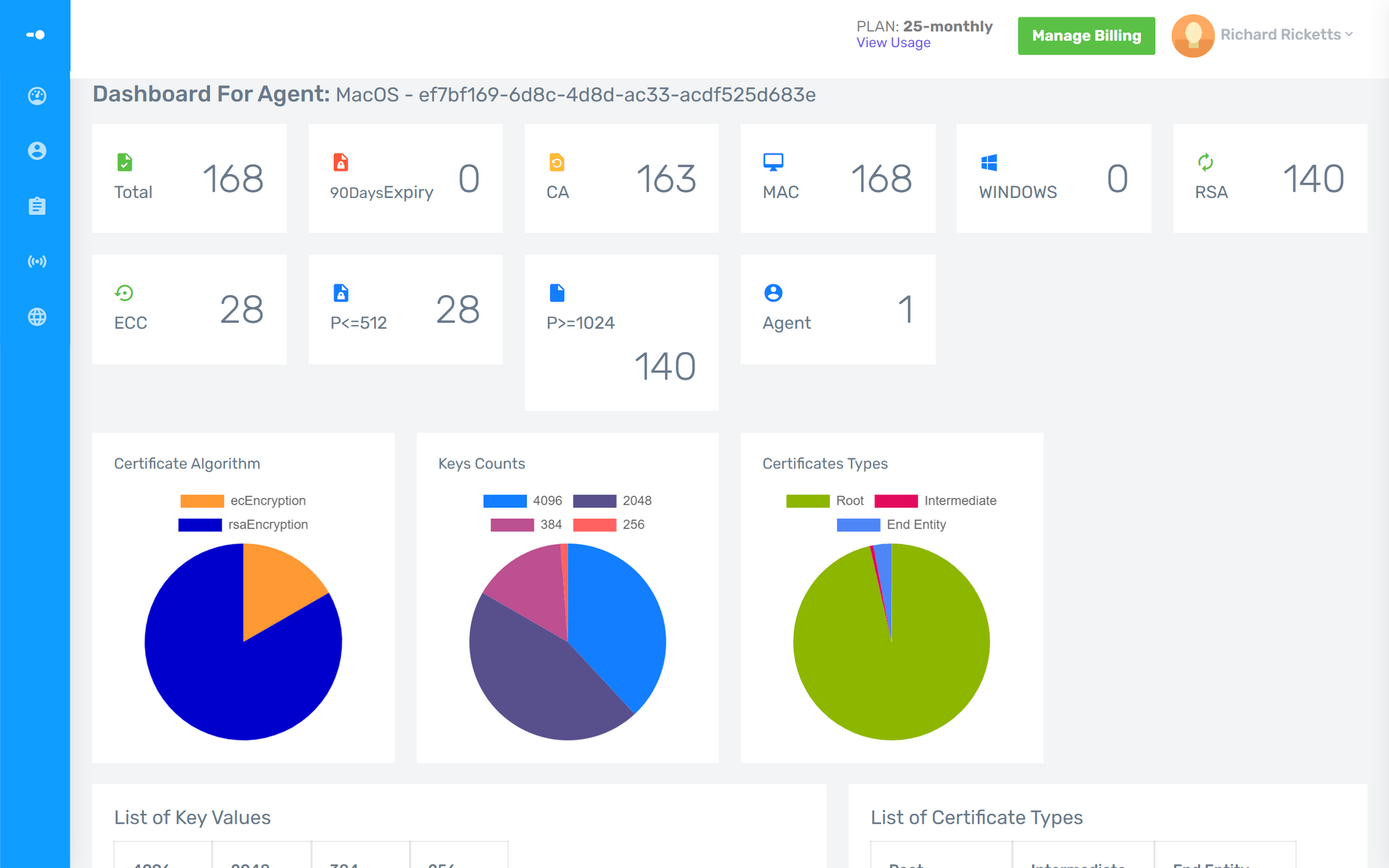Toggle rsaEncryption legend item in chart
The image size is (1389, 868).
coord(243,524)
